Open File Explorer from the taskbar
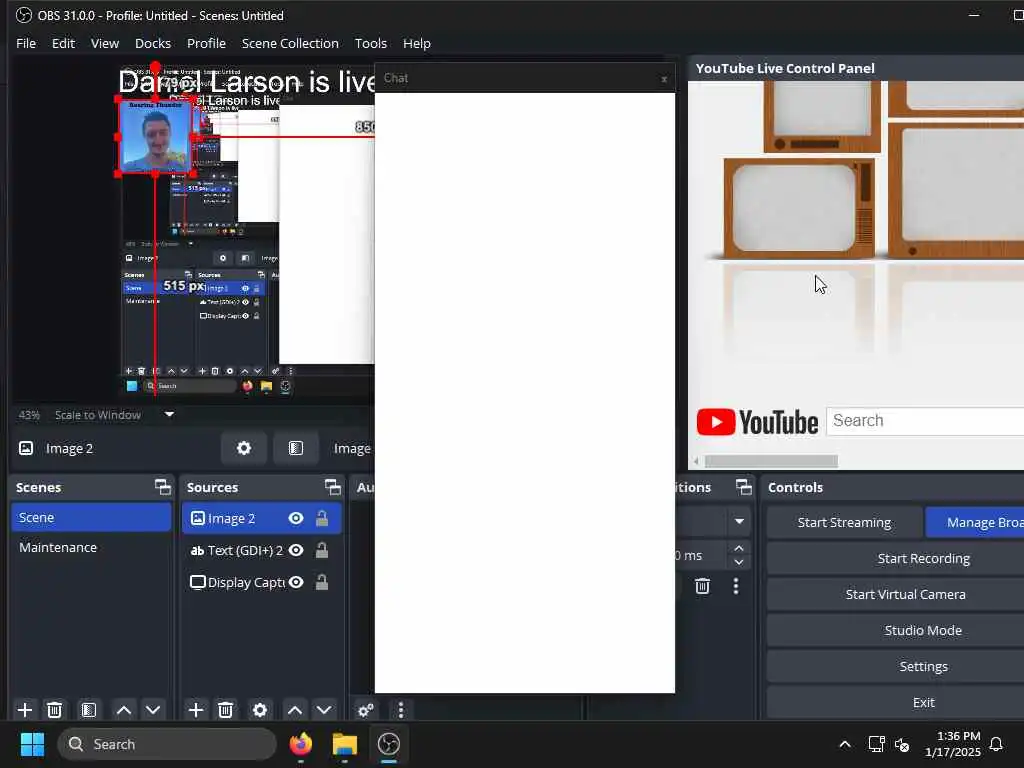1024x768 pixels. pos(344,744)
